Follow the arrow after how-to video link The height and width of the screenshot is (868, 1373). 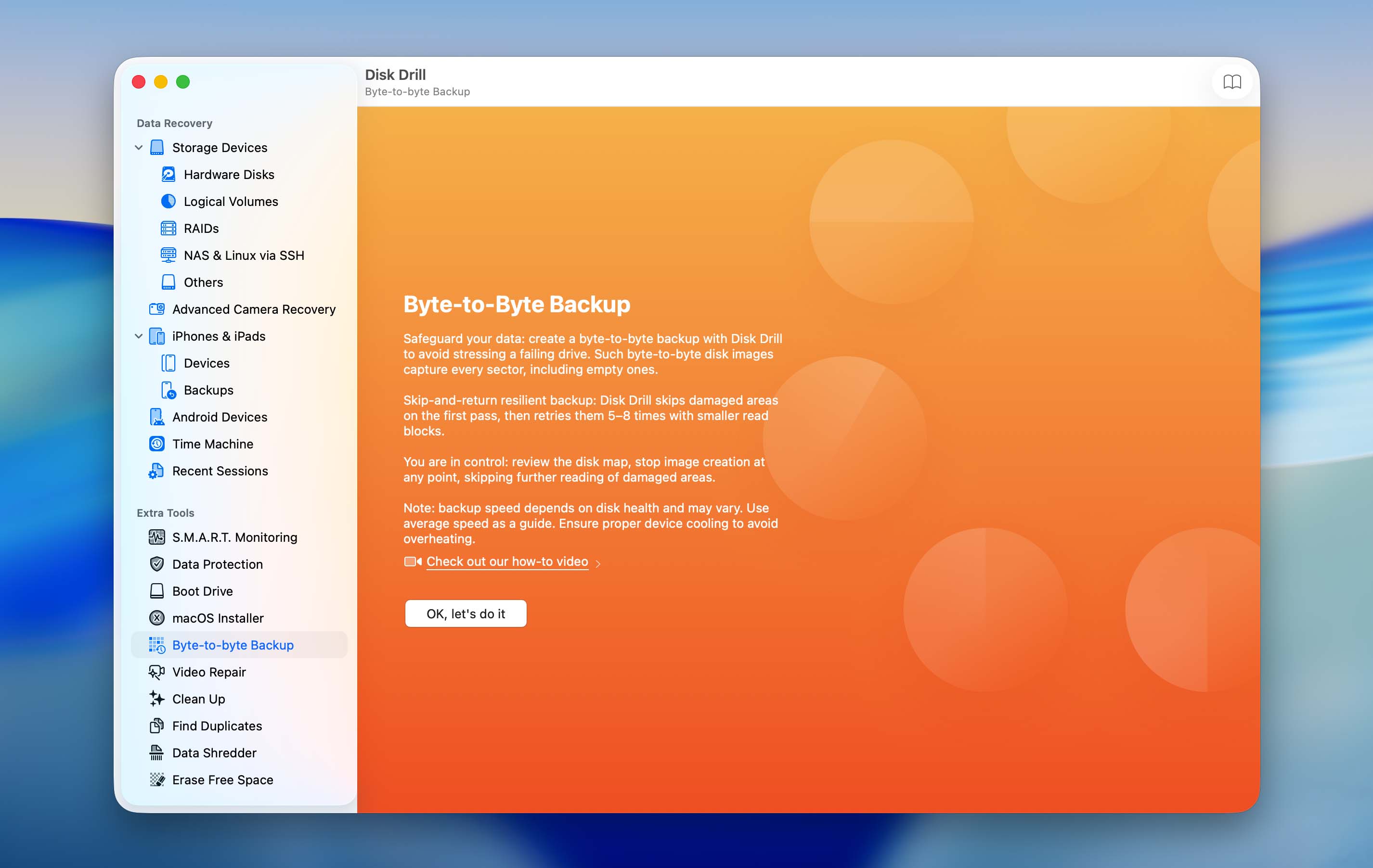(597, 563)
